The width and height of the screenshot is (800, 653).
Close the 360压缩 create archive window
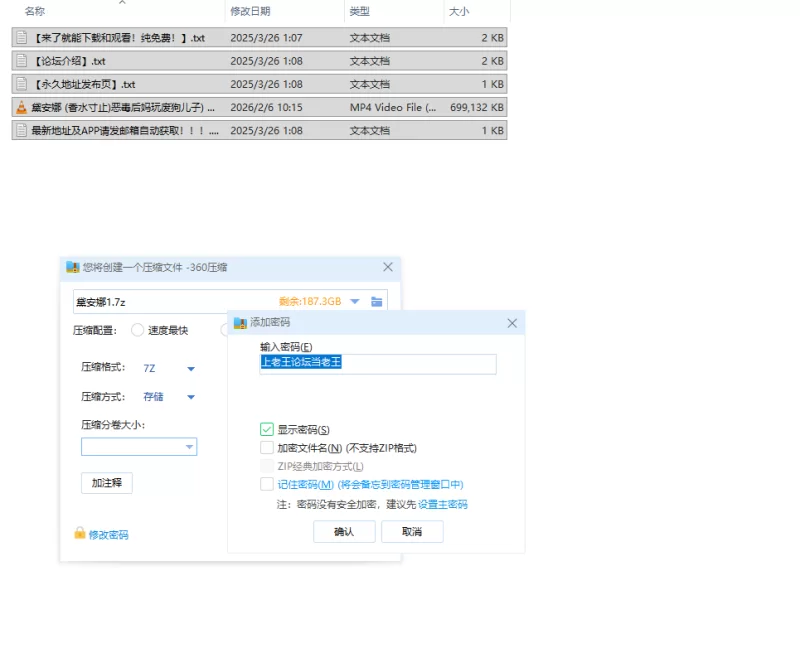click(388, 267)
